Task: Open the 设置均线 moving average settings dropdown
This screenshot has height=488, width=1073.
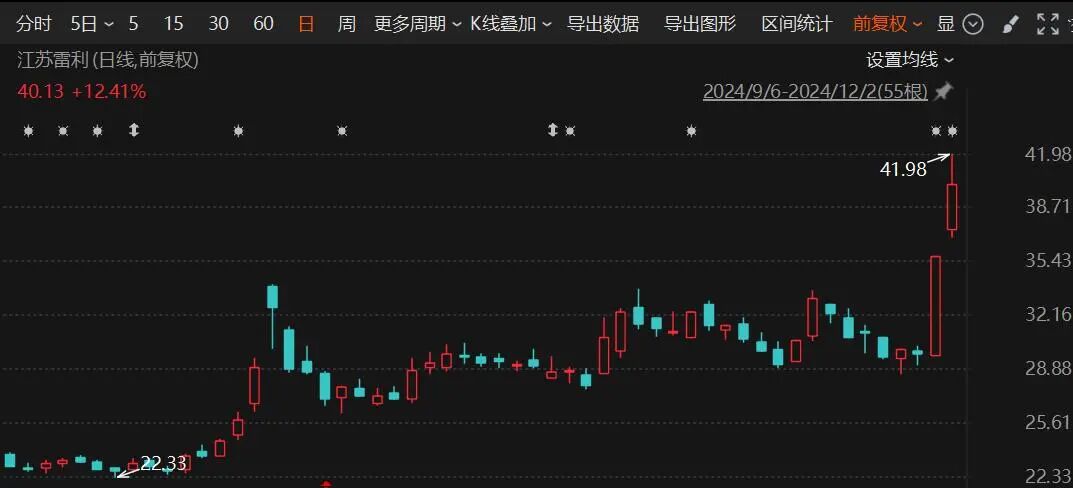Action: 909,60
